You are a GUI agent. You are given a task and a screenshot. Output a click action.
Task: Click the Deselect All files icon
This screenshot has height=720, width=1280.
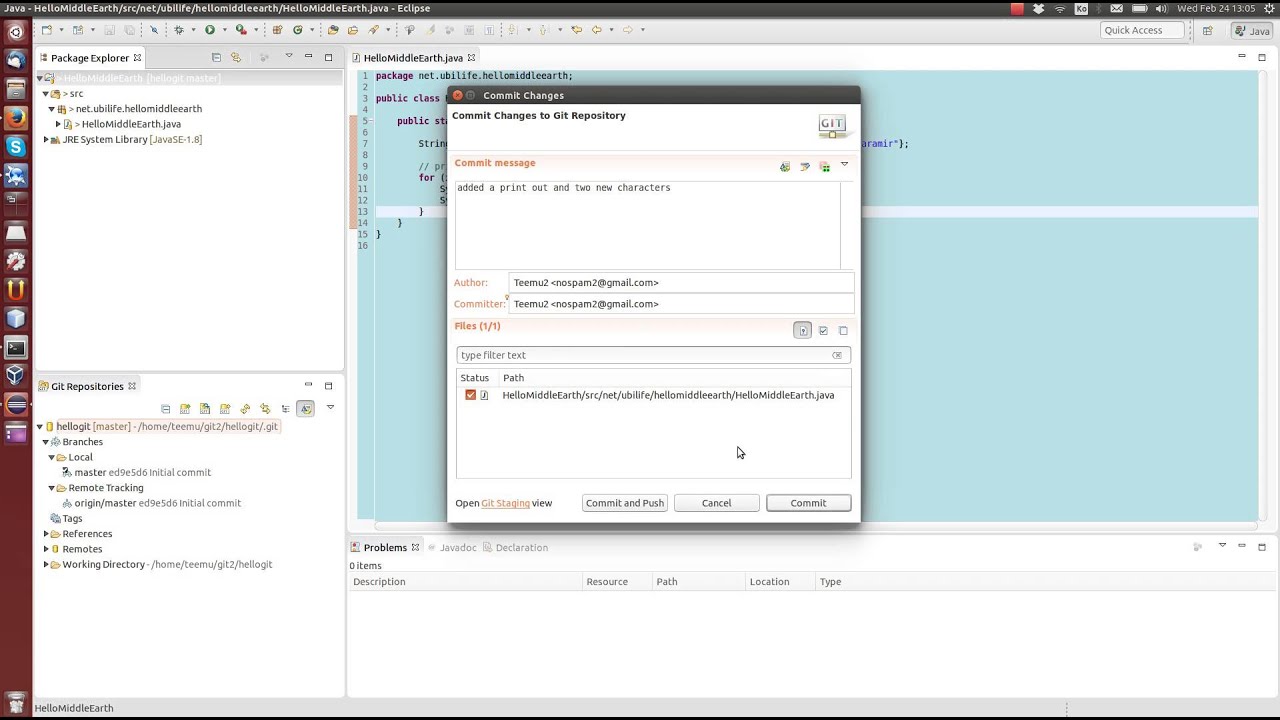coord(843,330)
